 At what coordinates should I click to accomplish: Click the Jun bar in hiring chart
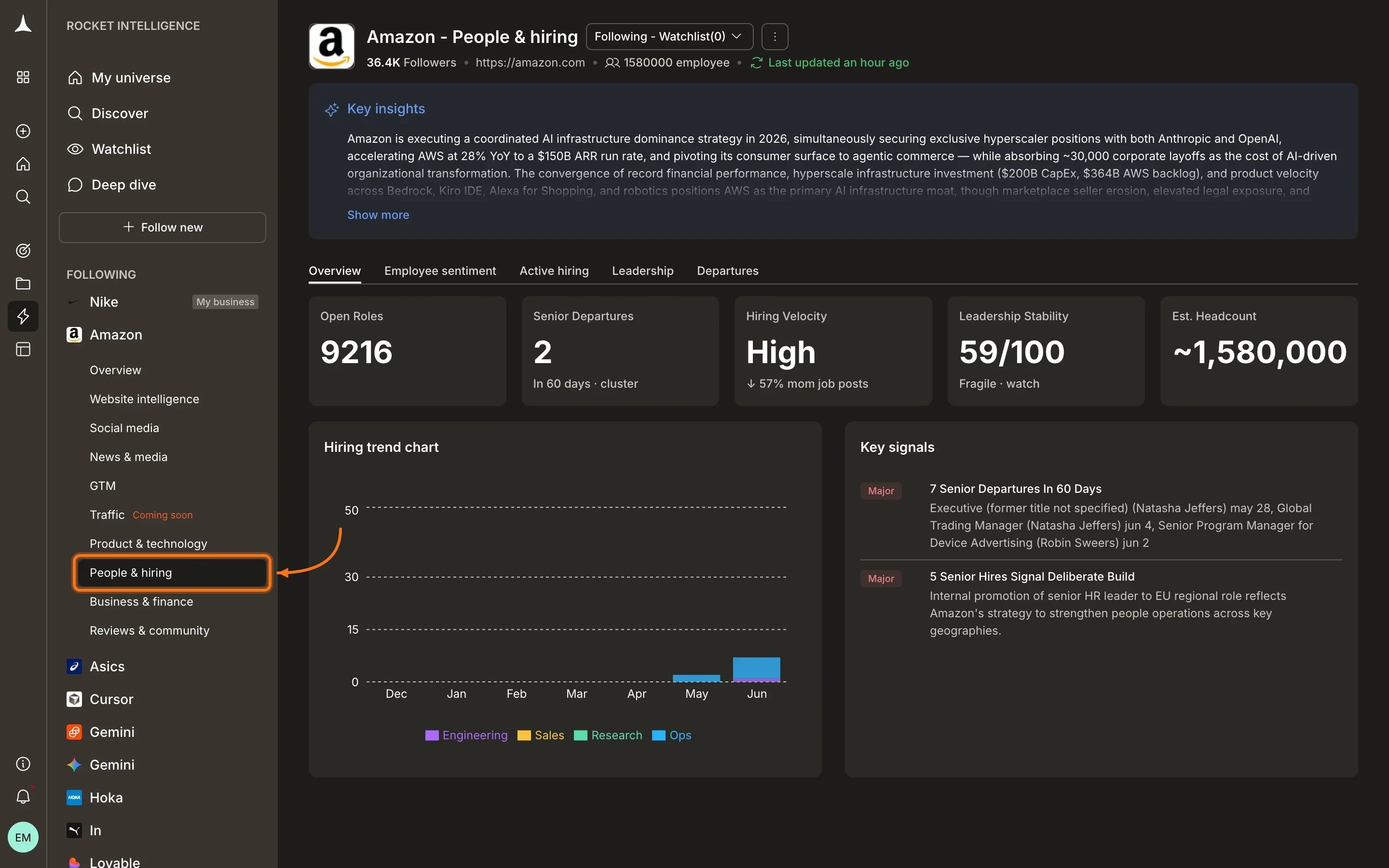pyautogui.click(x=757, y=669)
